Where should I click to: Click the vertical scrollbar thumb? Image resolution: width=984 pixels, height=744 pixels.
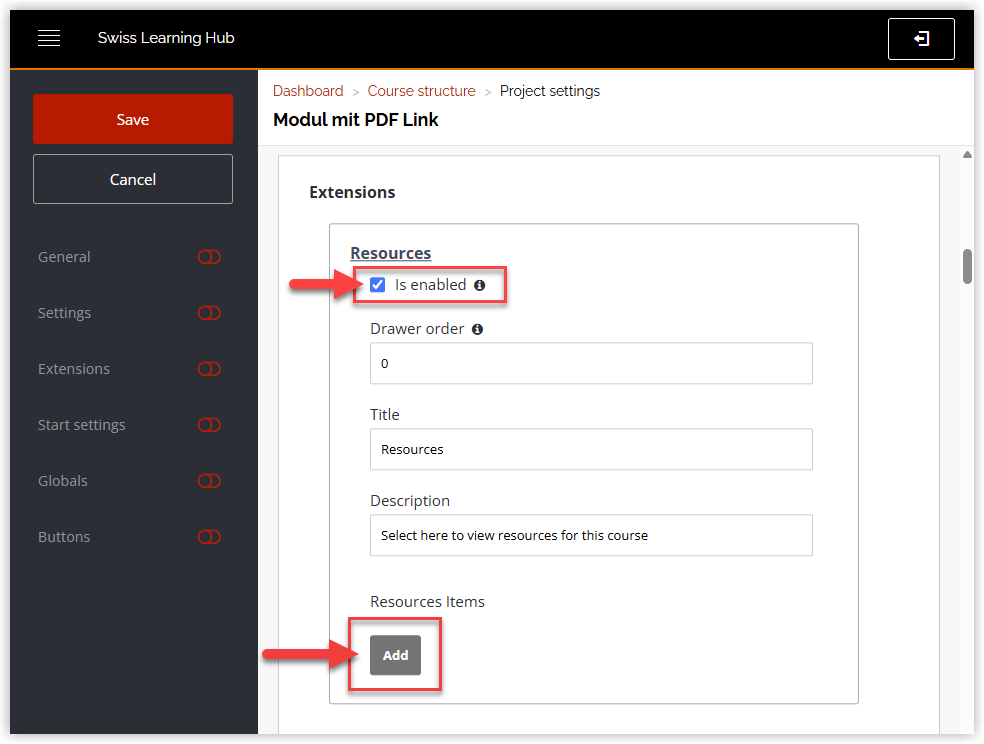pyautogui.click(x=967, y=266)
